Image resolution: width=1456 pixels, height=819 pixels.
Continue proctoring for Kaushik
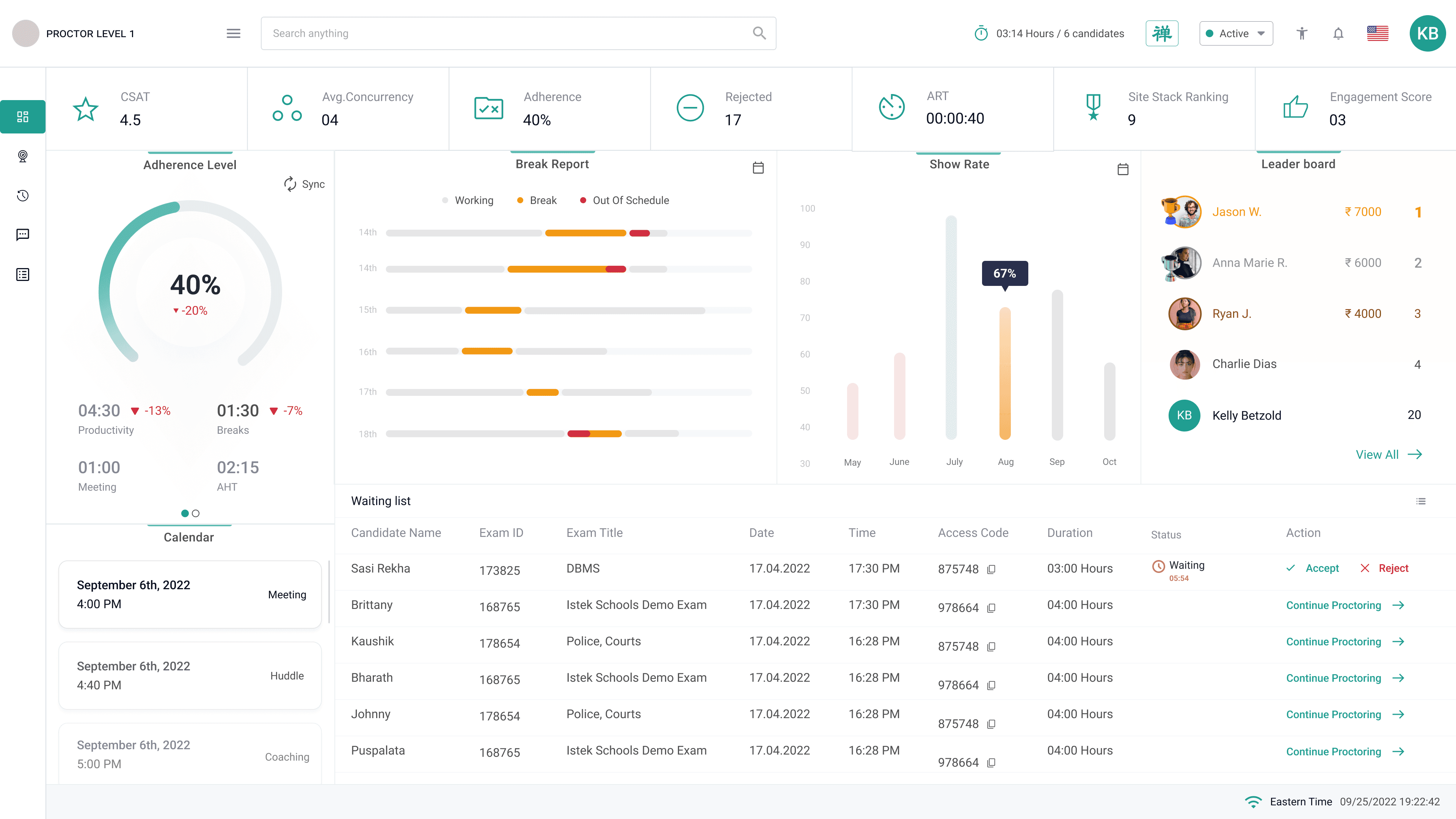(1345, 642)
